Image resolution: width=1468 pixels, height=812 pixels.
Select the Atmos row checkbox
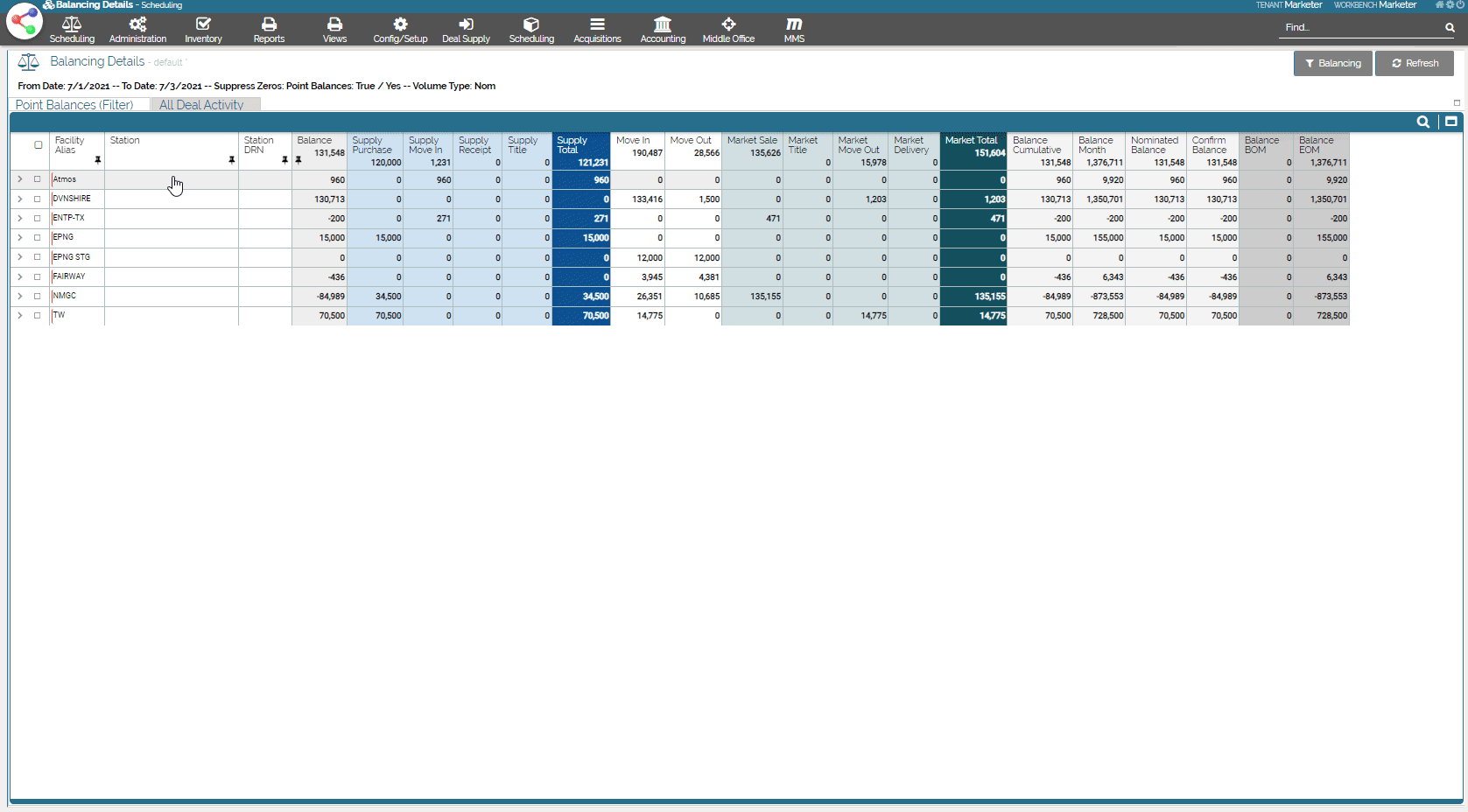click(38, 179)
